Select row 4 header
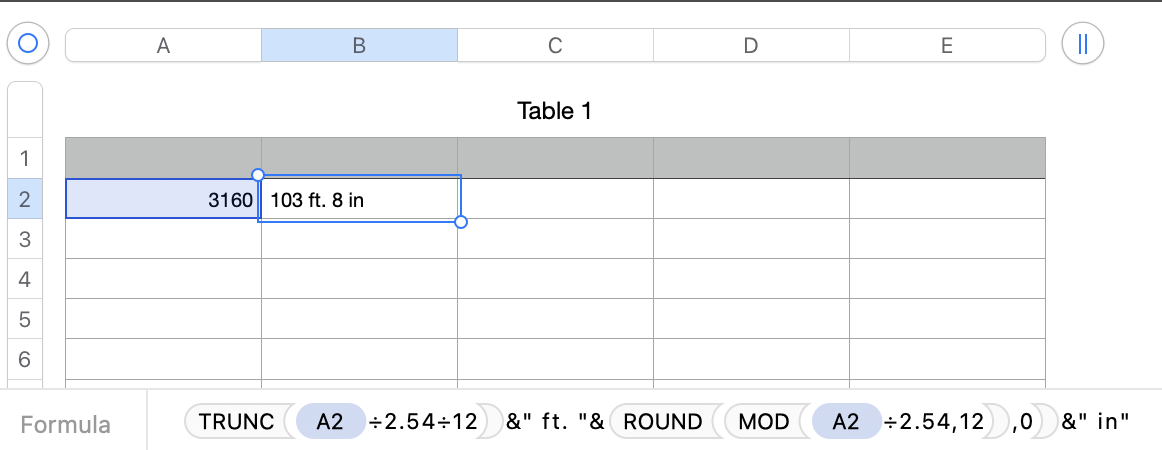 (x=25, y=279)
